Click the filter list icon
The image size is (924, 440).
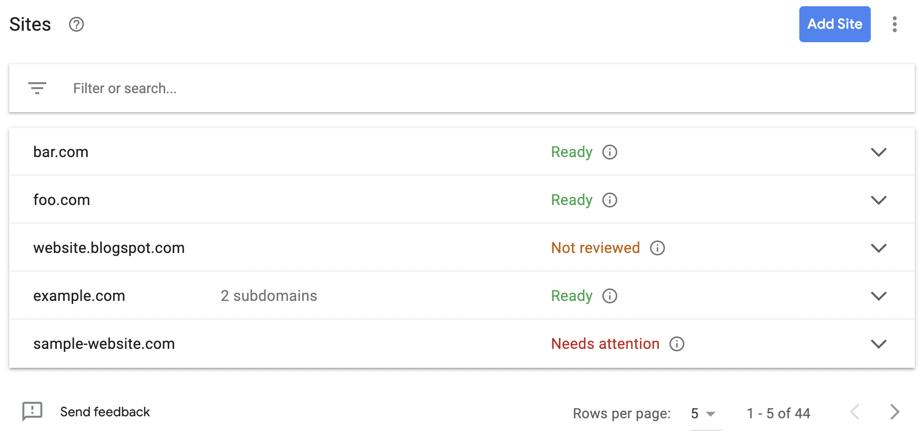coord(37,88)
